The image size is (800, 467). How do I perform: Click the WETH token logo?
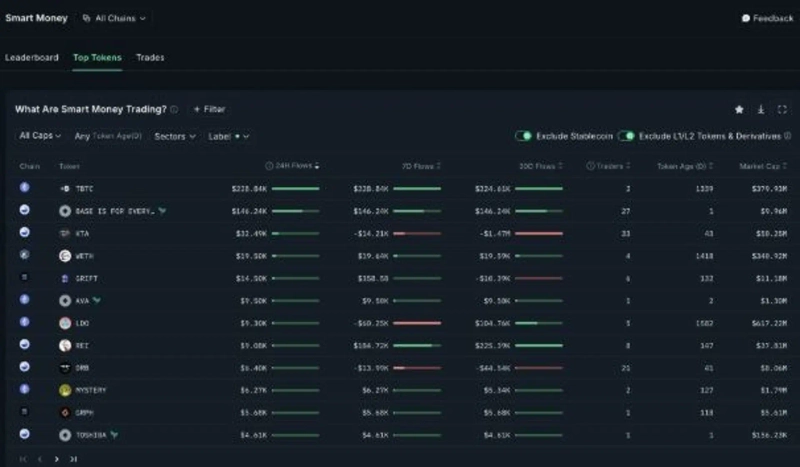65,255
